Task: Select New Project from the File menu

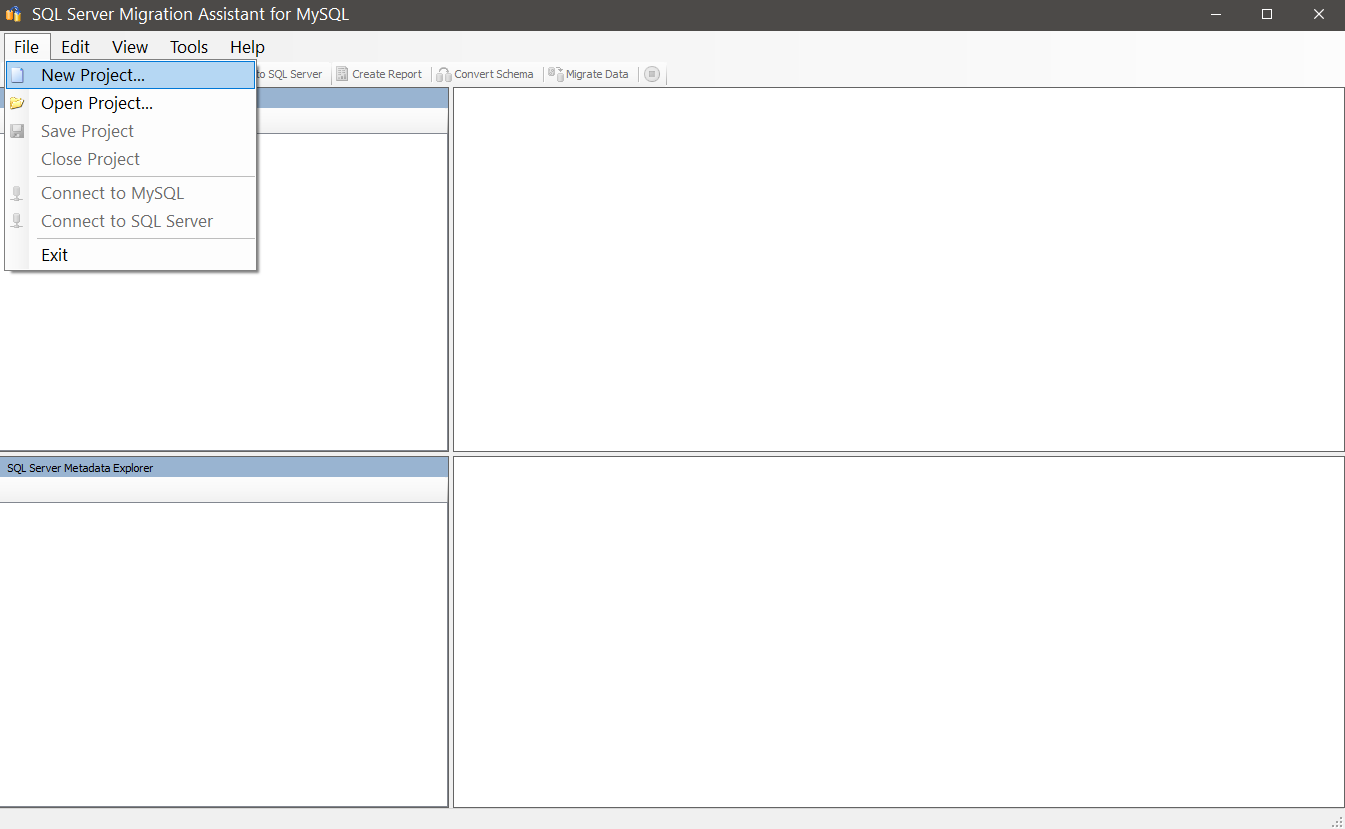Action: (x=92, y=74)
